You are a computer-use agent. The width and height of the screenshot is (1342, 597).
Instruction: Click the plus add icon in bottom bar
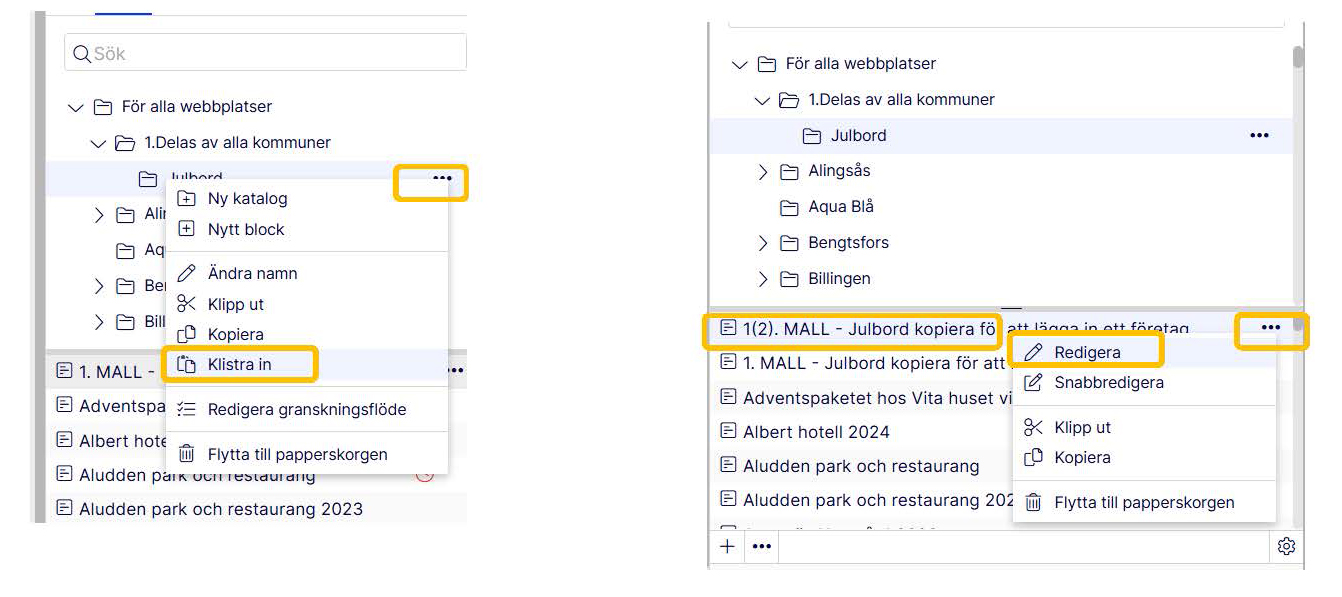point(728,546)
